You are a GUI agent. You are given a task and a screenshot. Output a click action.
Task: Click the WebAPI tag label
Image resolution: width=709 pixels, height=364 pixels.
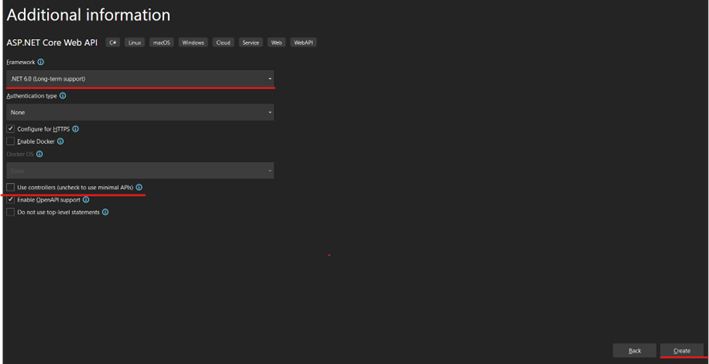303,43
